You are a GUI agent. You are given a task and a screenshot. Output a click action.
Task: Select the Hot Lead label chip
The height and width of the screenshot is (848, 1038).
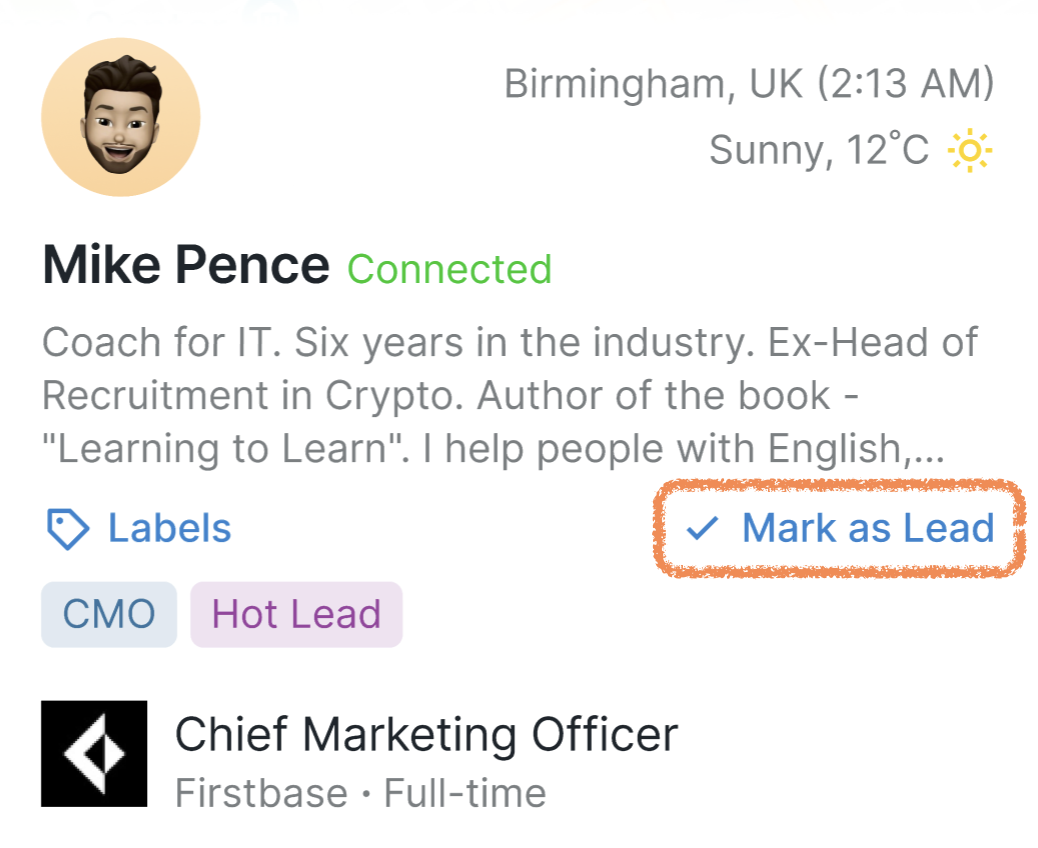click(x=296, y=613)
